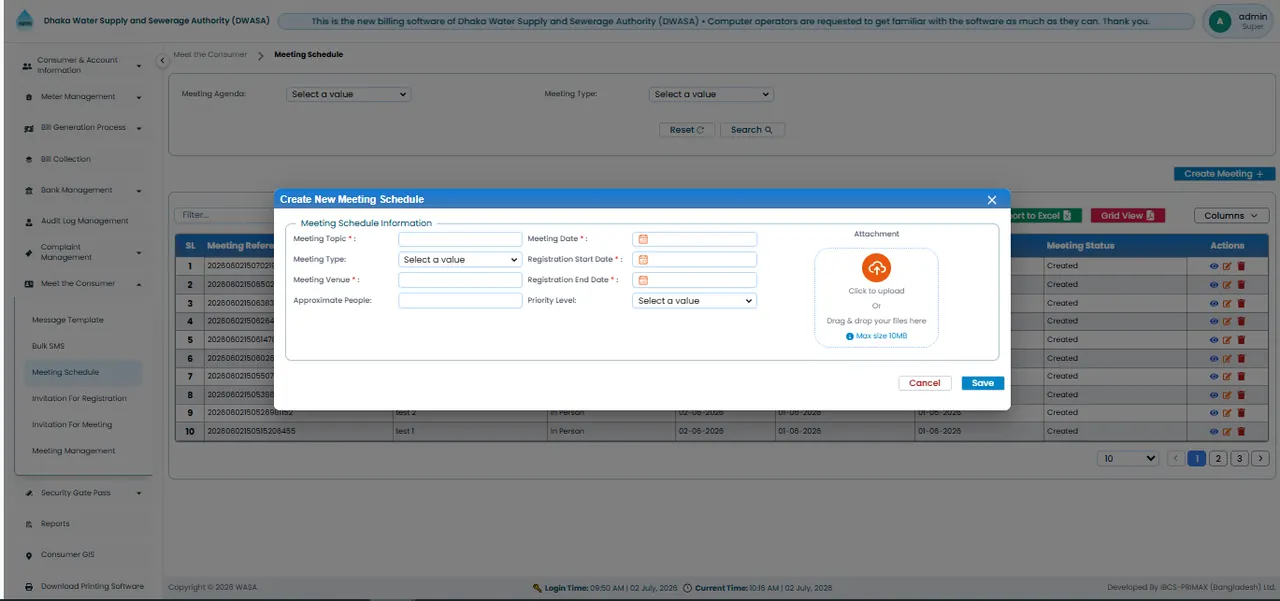Click the edit icon in row 5
1280x601 pixels.
click(x=1228, y=340)
